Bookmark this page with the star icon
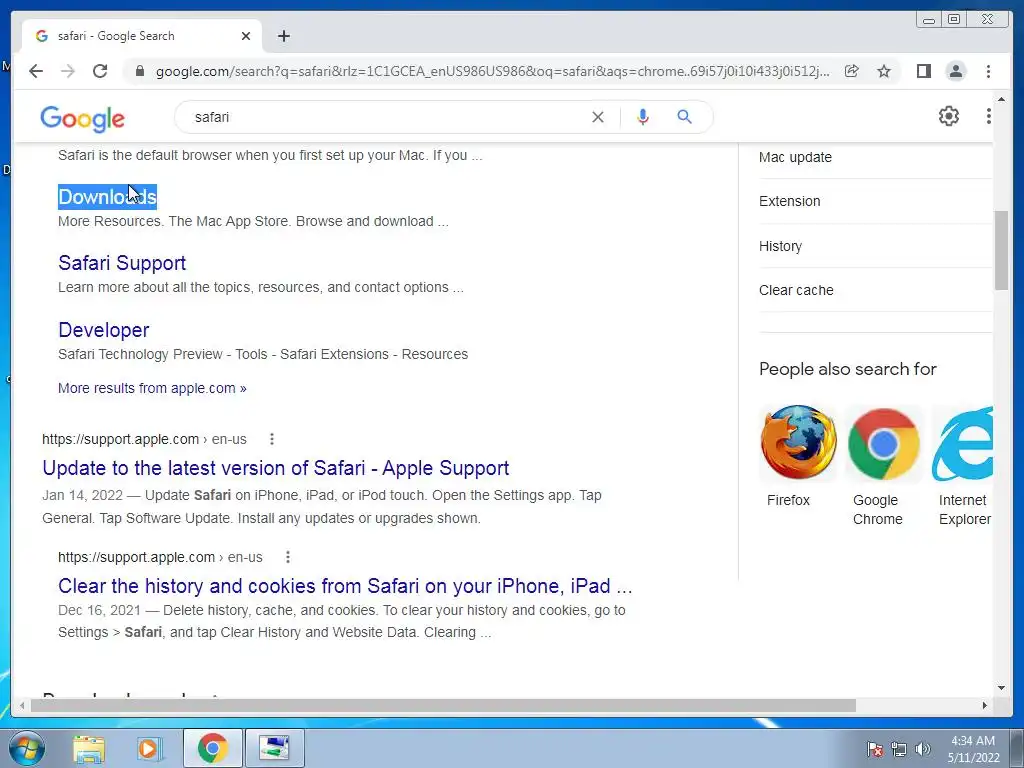 coord(884,71)
